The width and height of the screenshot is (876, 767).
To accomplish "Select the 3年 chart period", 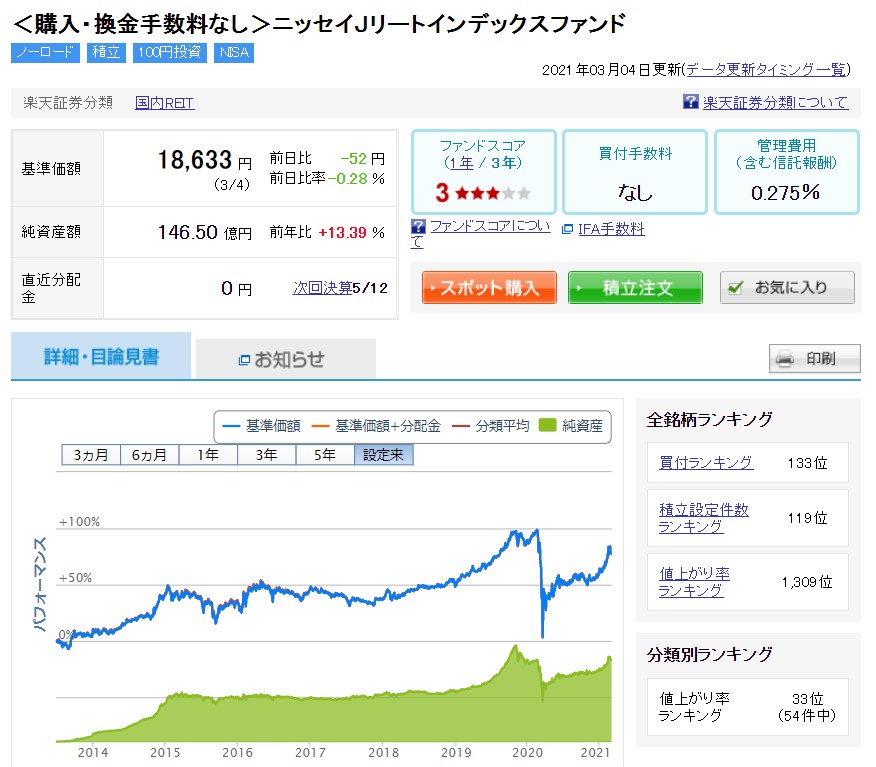I will pyautogui.click(x=266, y=455).
